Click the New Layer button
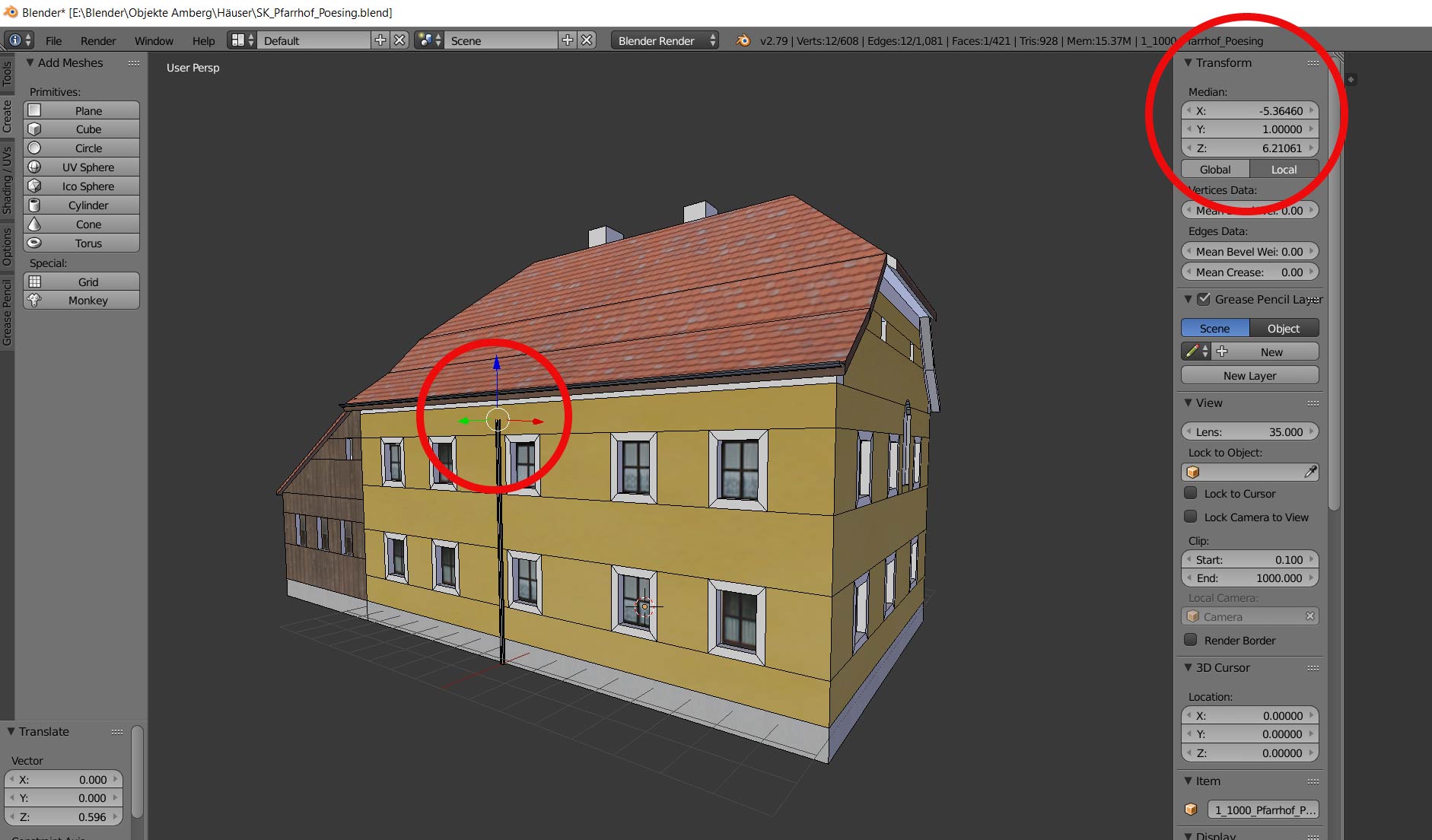 (1250, 375)
